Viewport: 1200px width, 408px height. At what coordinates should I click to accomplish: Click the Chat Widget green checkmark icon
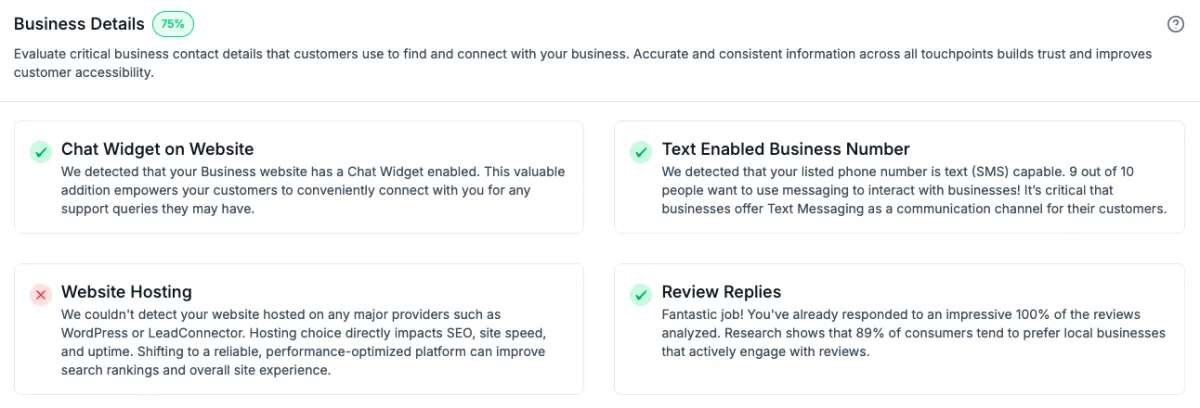point(41,152)
